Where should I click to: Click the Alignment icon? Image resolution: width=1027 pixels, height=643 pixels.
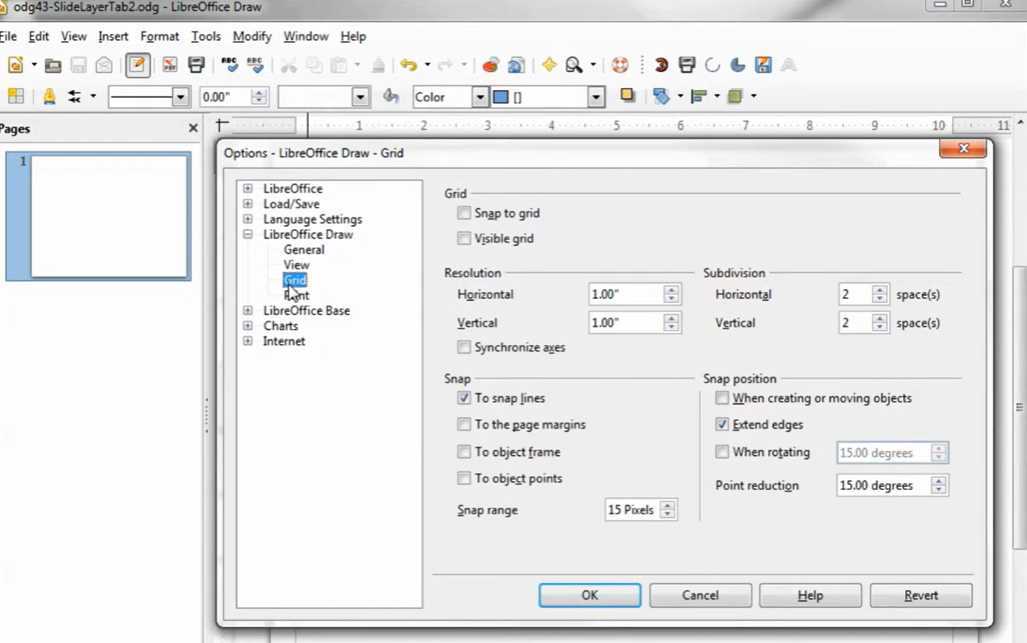click(x=698, y=96)
